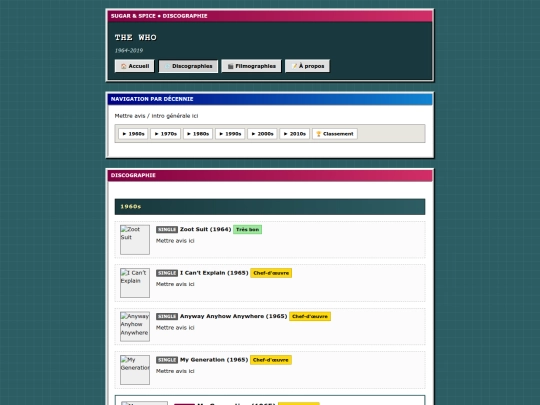This screenshot has width=540, height=405.
Task: Click the disc icon on Discographies
Action: [167, 66]
